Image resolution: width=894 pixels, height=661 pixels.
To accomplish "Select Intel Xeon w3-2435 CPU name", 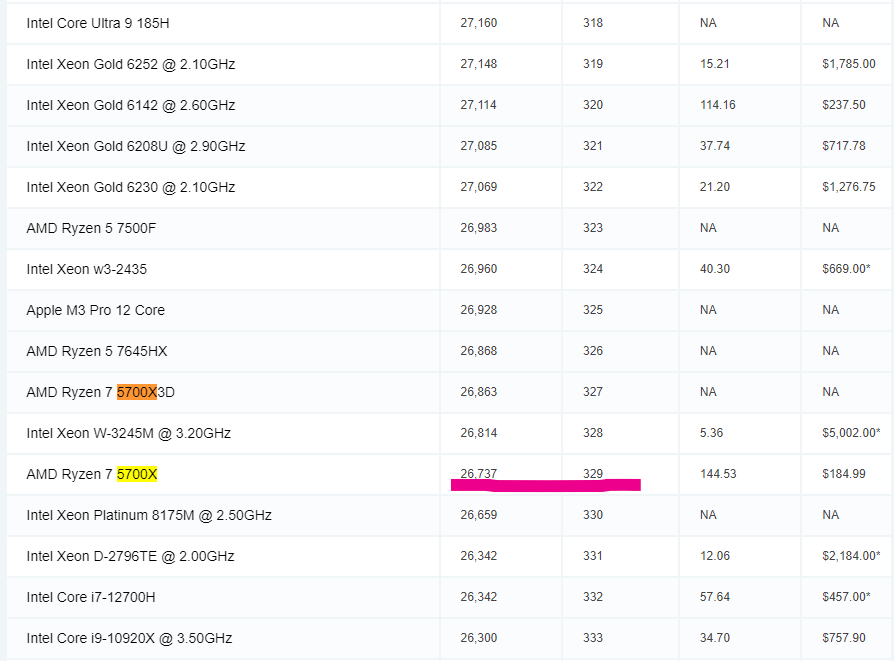I will (86, 269).
